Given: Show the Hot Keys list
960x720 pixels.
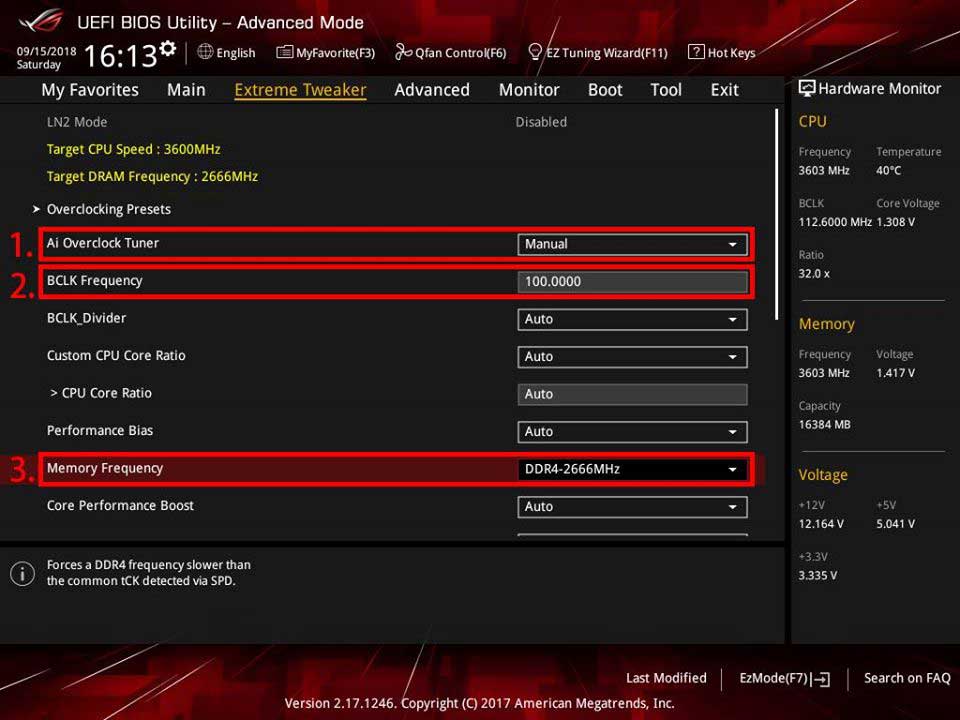Looking at the screenshot, I should [722, 53].
